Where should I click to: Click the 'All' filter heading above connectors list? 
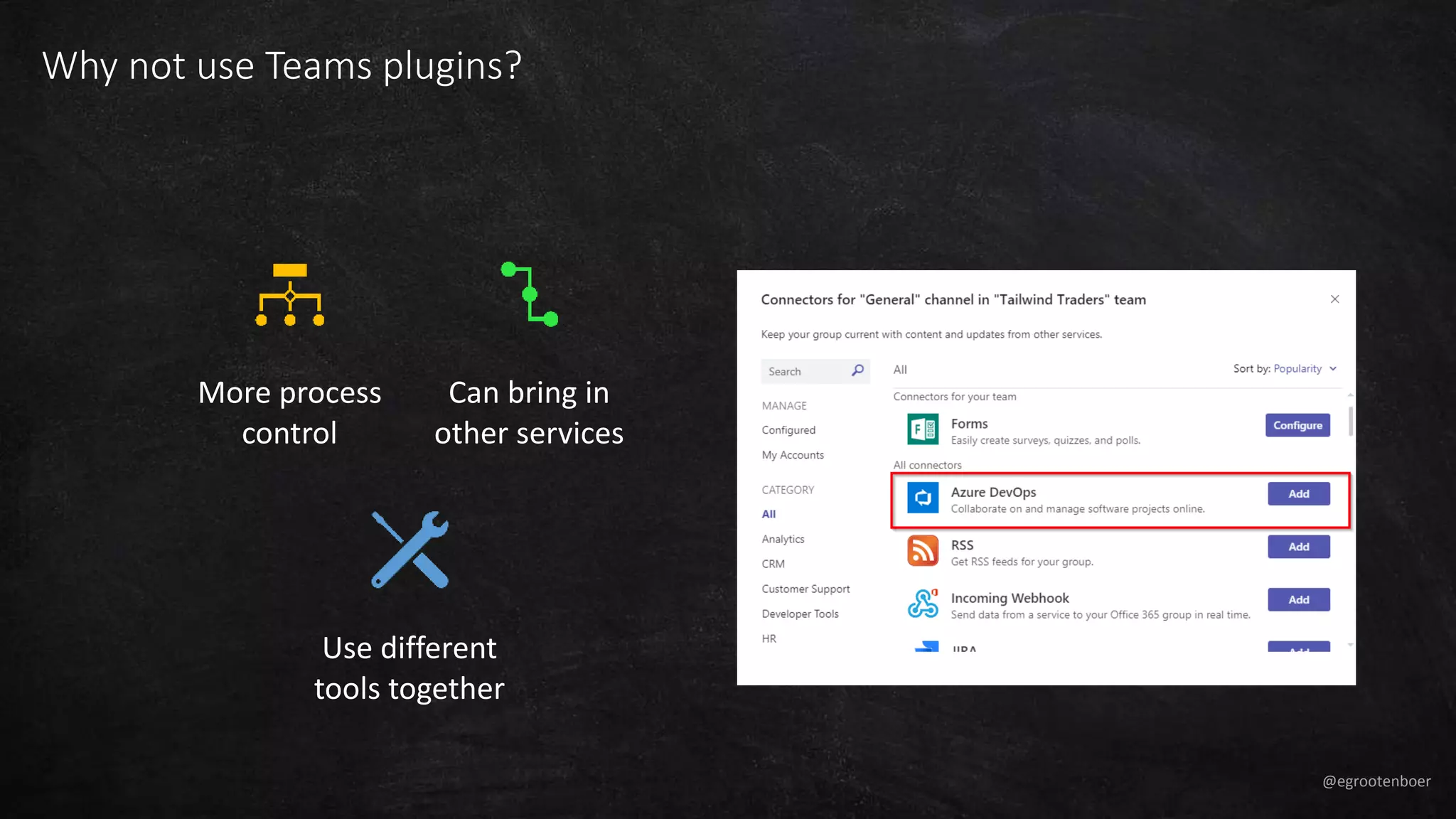click(x=900, y=370)
